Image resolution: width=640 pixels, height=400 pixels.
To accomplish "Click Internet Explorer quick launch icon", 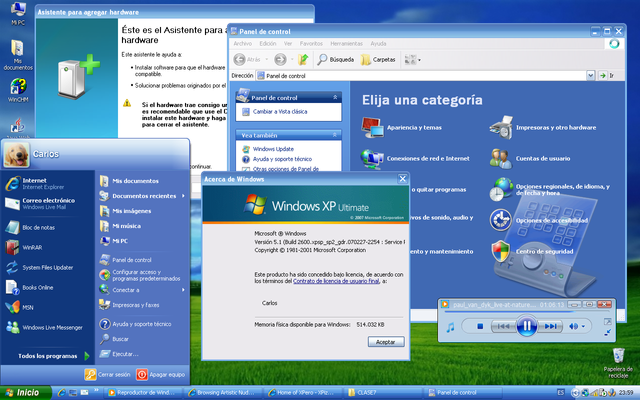I will [62, 393].
